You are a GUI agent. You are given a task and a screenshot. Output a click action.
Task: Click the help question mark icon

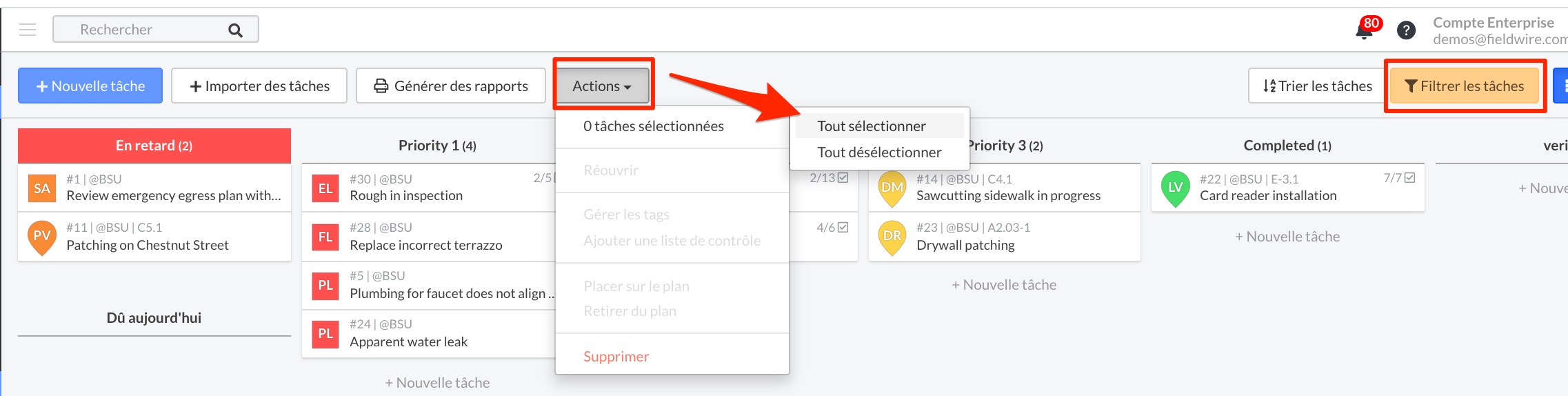point(1406,30)
